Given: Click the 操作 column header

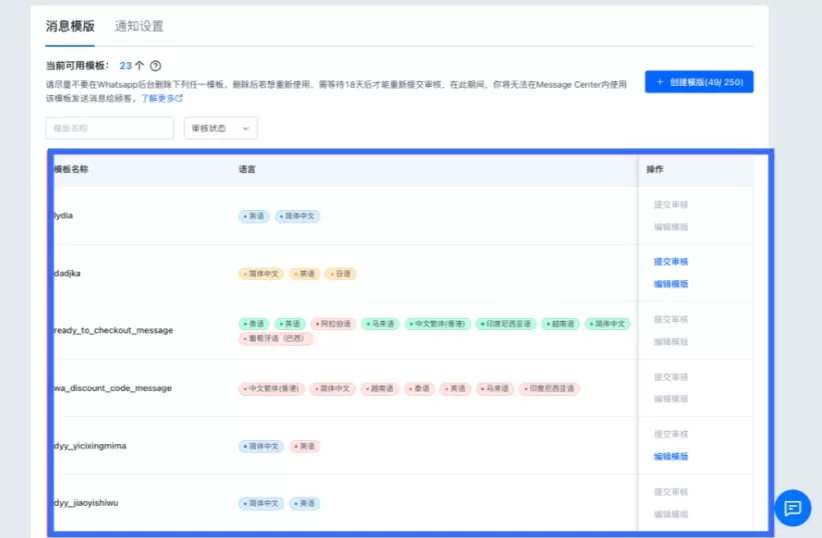Looking at the screenshot, I should click(x=656, y=170).
